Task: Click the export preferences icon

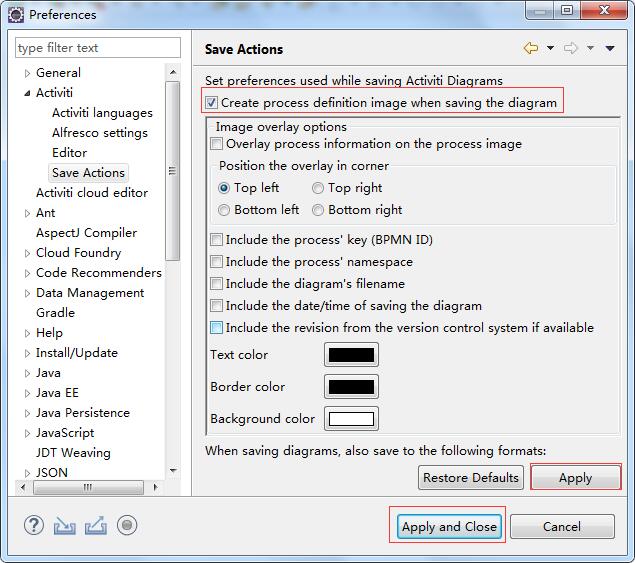Action: click(x=96, y=525)
